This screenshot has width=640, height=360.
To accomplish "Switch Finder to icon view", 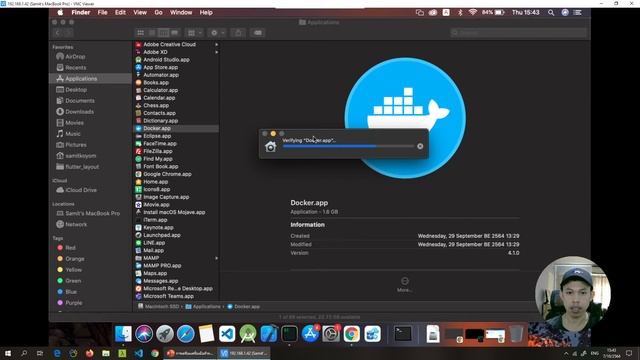I will point(140,33).
